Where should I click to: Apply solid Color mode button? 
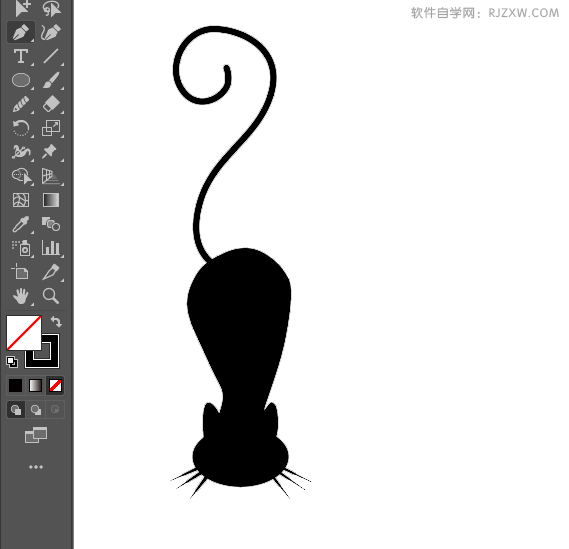point(16,385)
